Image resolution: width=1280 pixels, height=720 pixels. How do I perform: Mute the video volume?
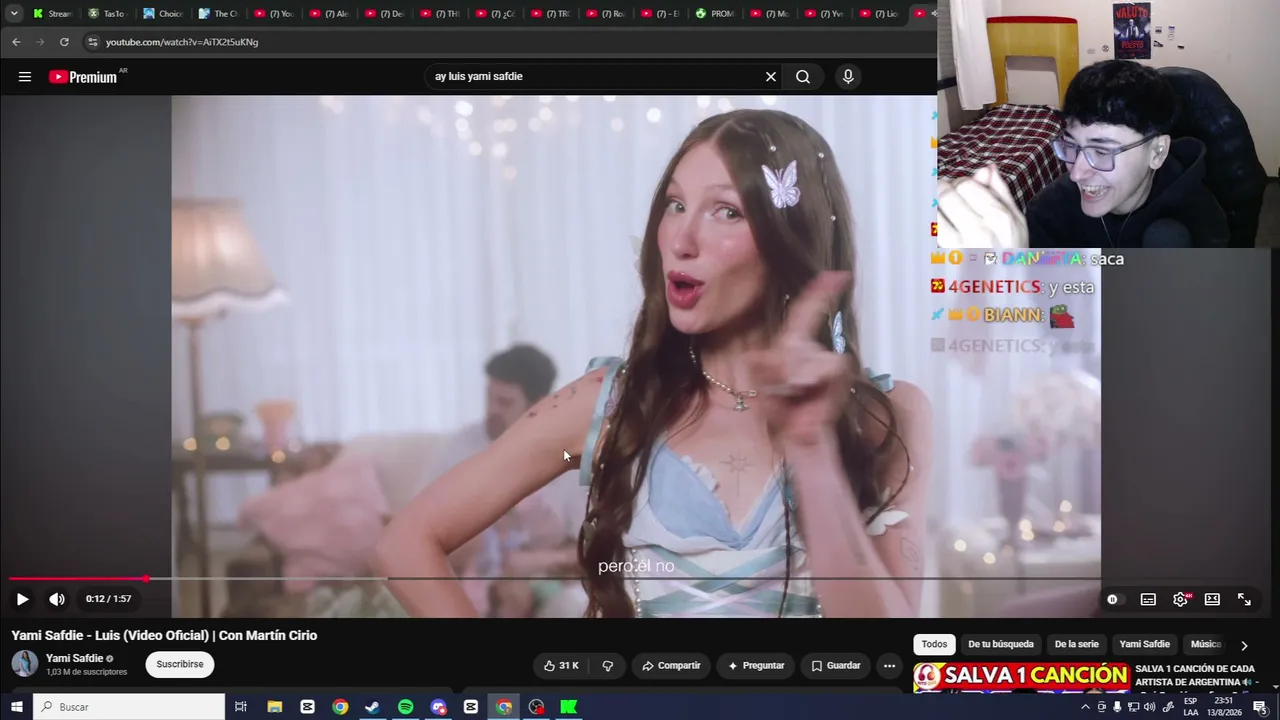(57, 599)
